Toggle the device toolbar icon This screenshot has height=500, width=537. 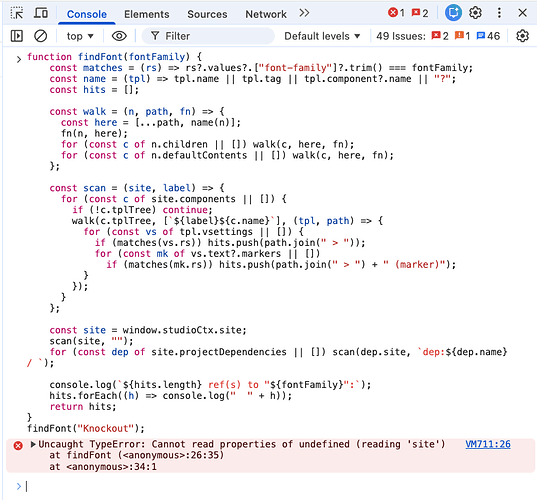[41, 13]
